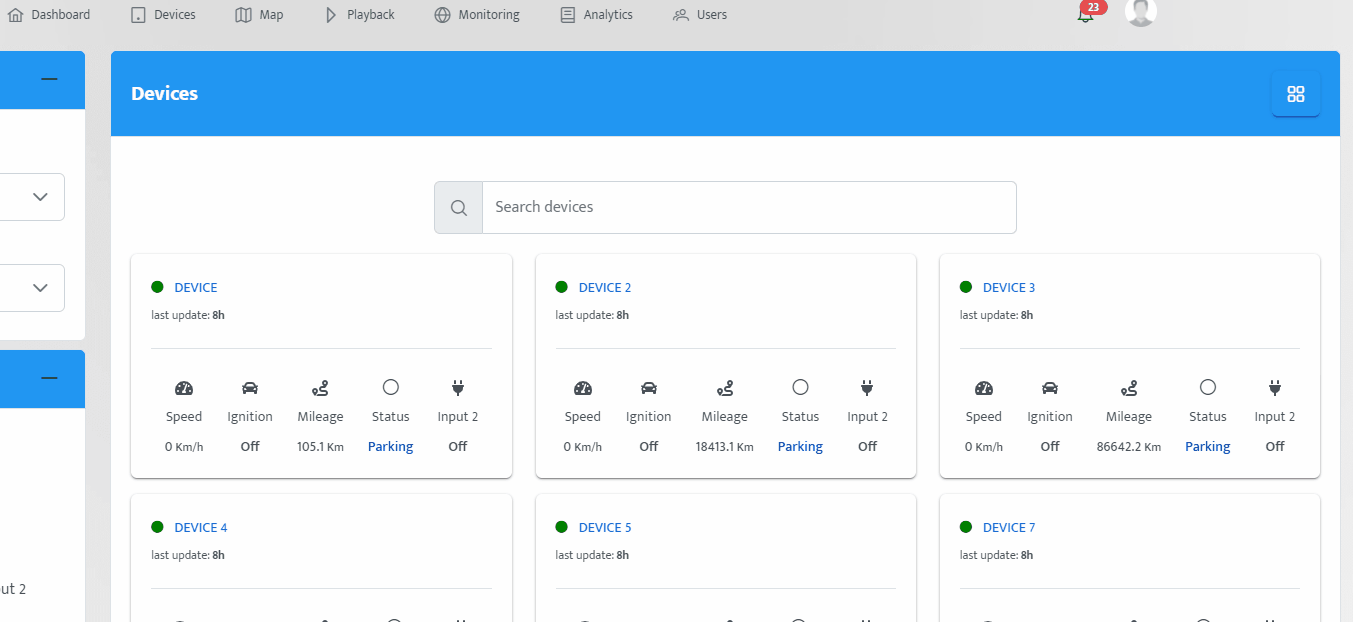Collapse the top sidebar panel

[49, 79]
